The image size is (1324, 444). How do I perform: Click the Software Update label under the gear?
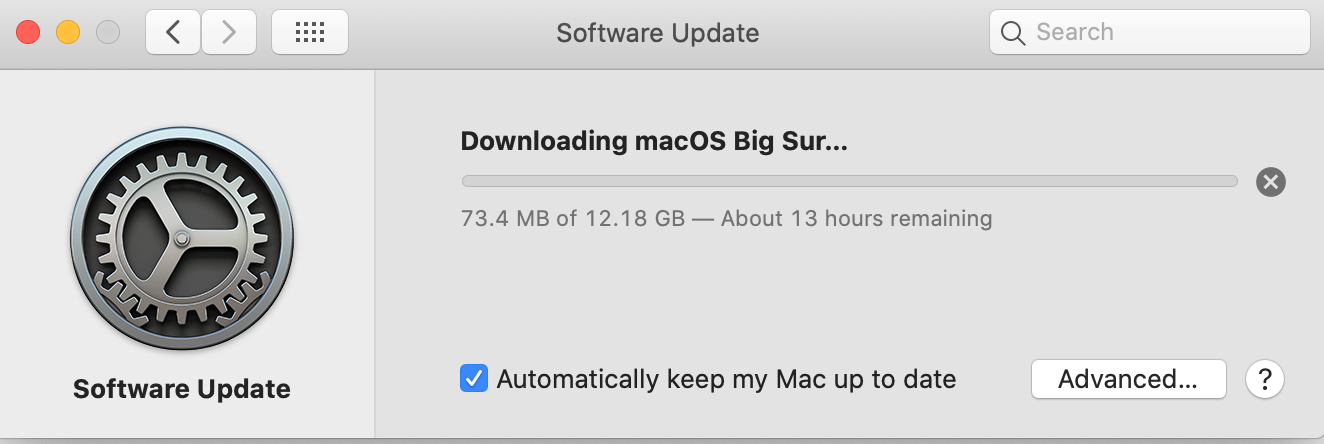click(182, 388)
